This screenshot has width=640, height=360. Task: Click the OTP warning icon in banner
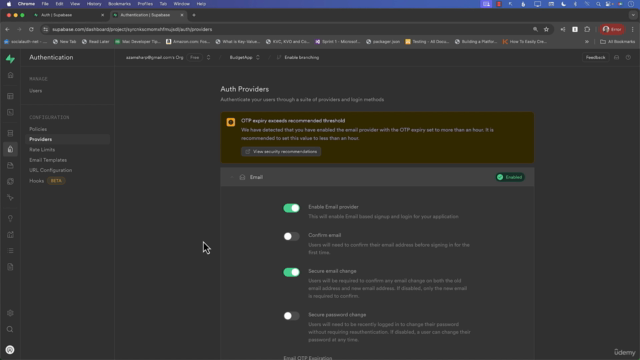pyautogui.click(x=231, y=122)
